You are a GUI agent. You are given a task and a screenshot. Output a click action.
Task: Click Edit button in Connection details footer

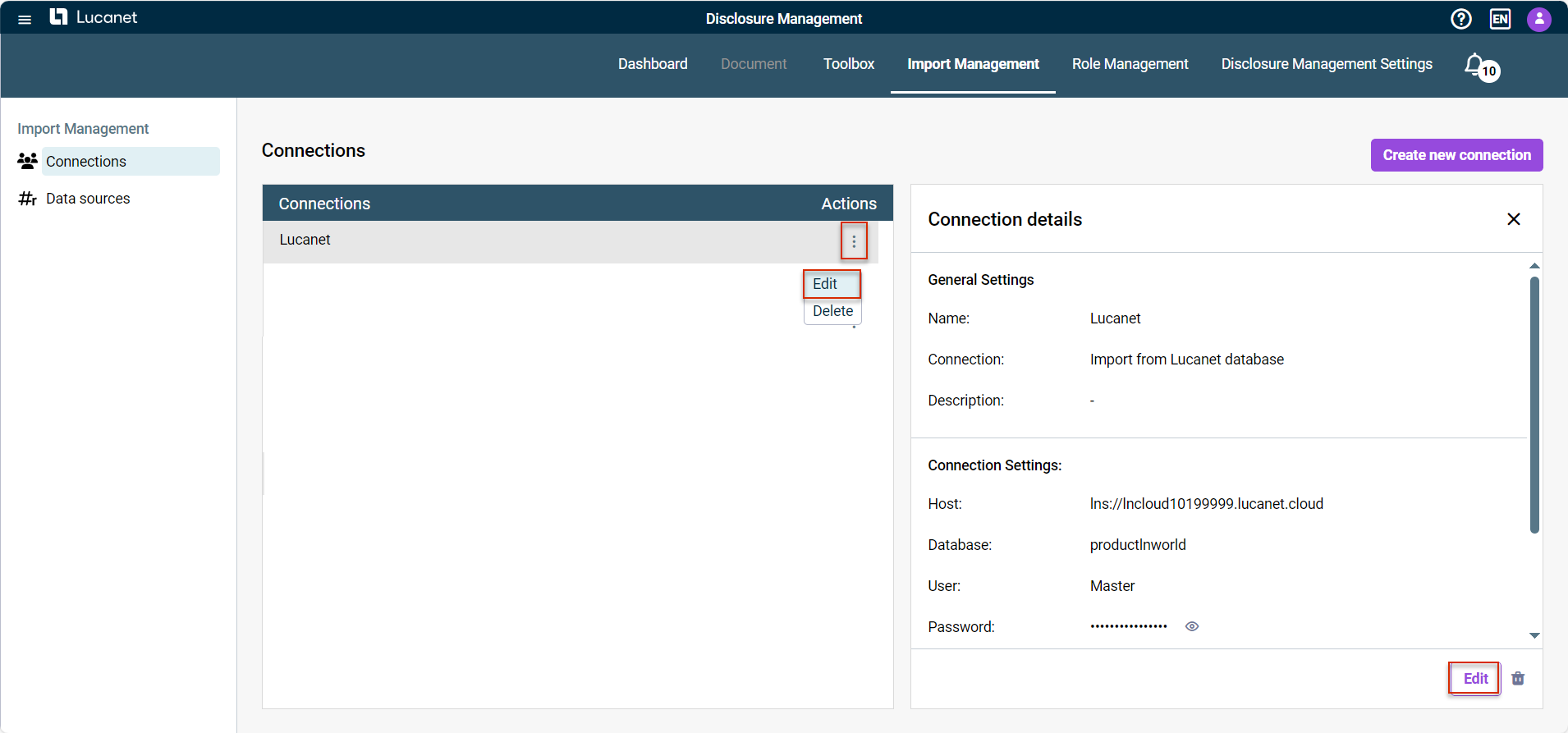click(1475, 679)
